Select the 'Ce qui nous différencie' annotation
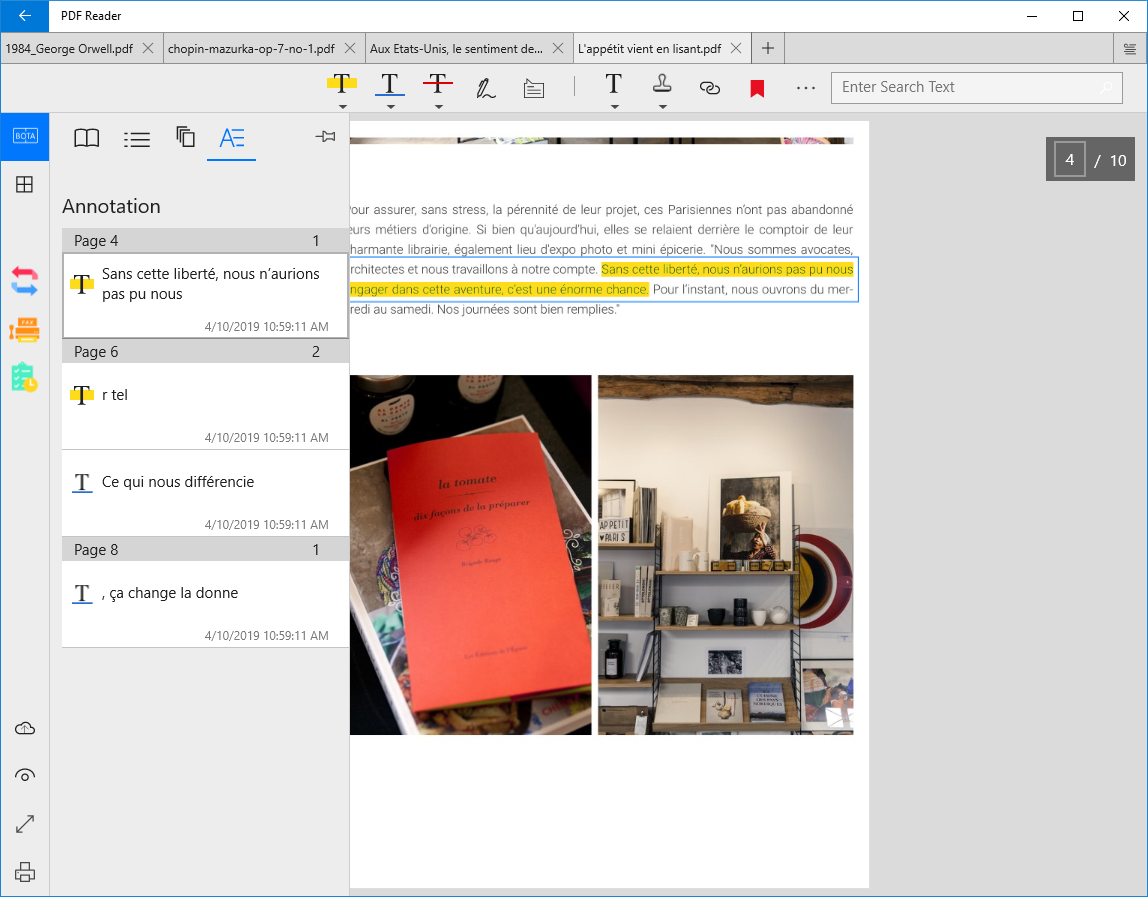 205,494
